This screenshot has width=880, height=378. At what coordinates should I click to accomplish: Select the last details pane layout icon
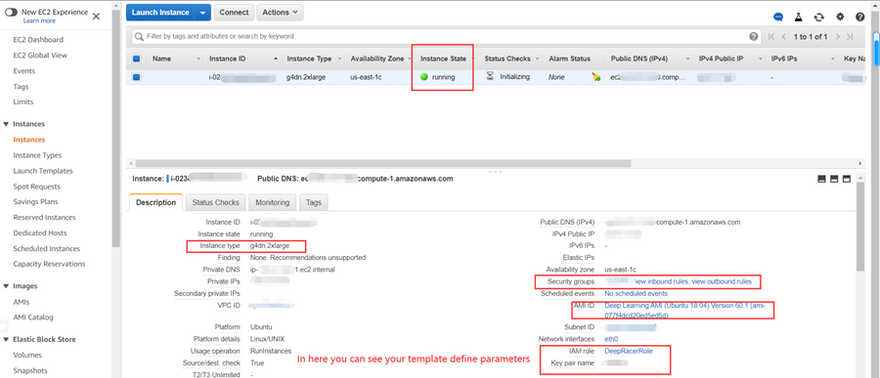(846, 179)
